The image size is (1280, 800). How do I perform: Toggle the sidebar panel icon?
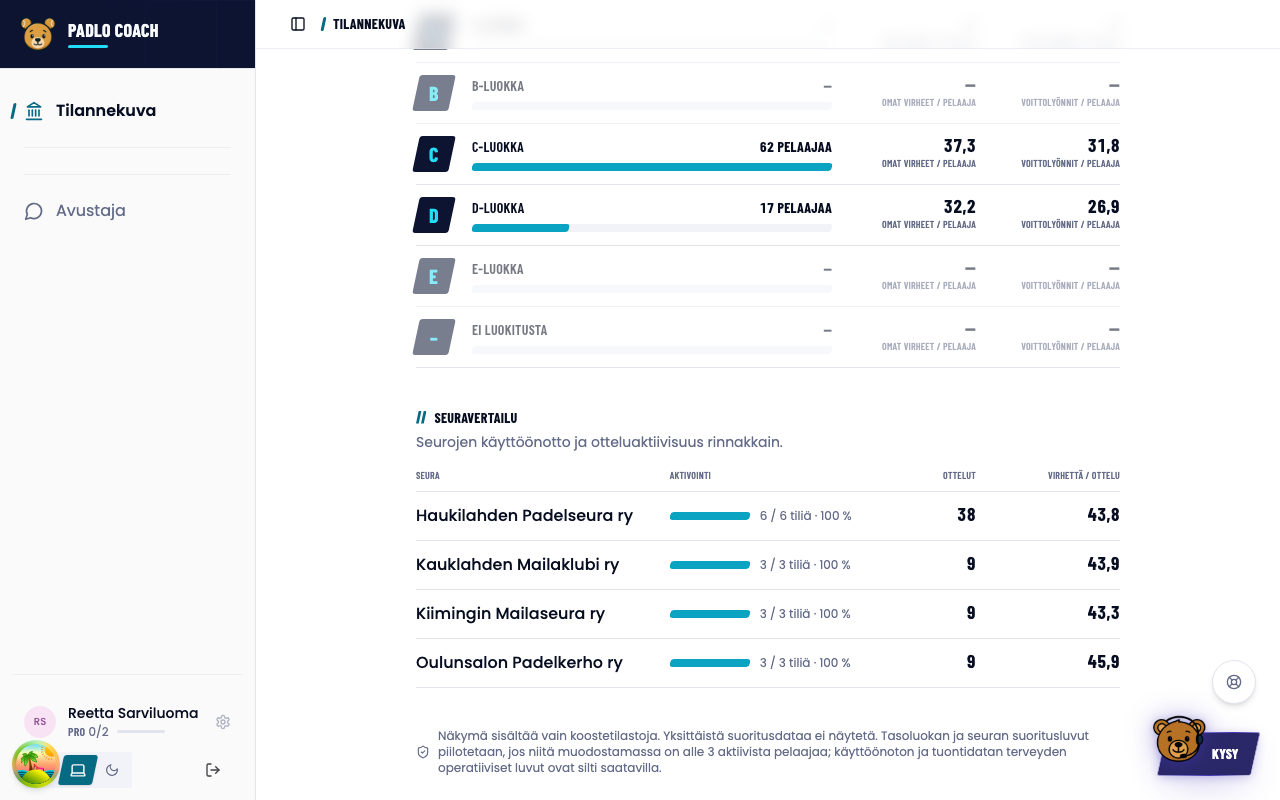(298, 24)
